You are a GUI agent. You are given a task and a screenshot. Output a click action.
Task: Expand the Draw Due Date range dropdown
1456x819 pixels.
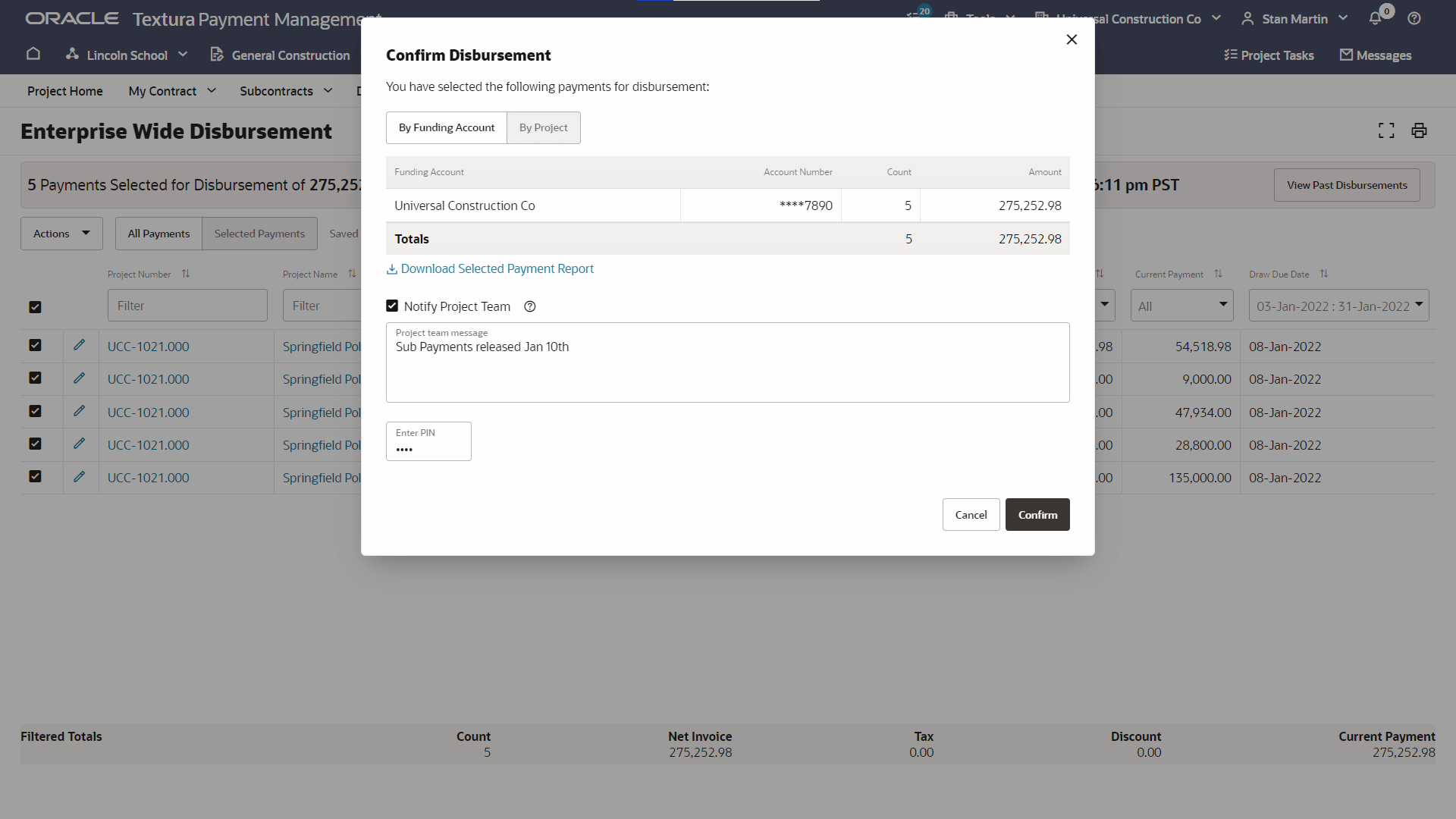pos(1338,306)
